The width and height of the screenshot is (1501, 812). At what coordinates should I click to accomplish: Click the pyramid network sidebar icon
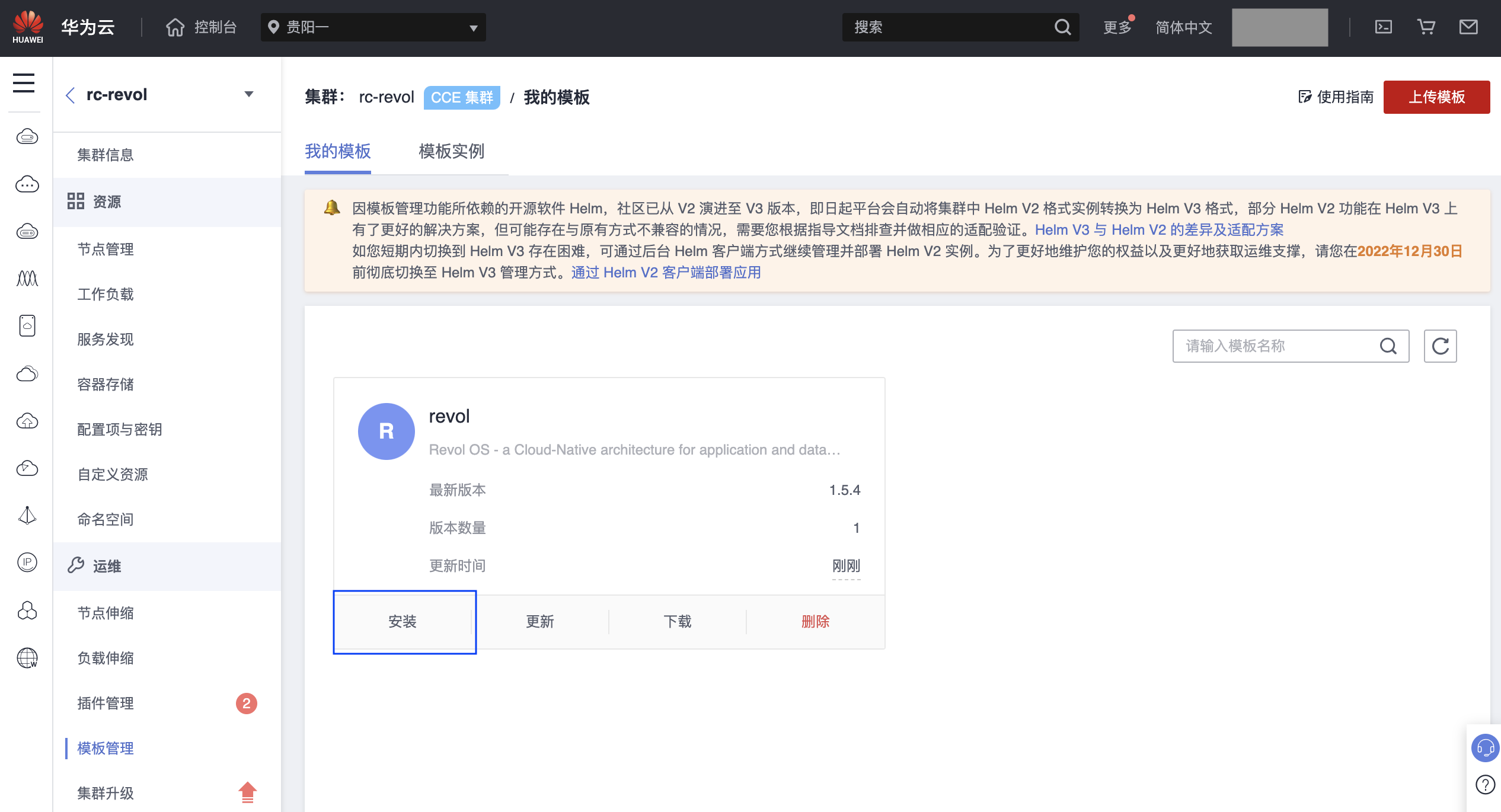pos(27,515)
